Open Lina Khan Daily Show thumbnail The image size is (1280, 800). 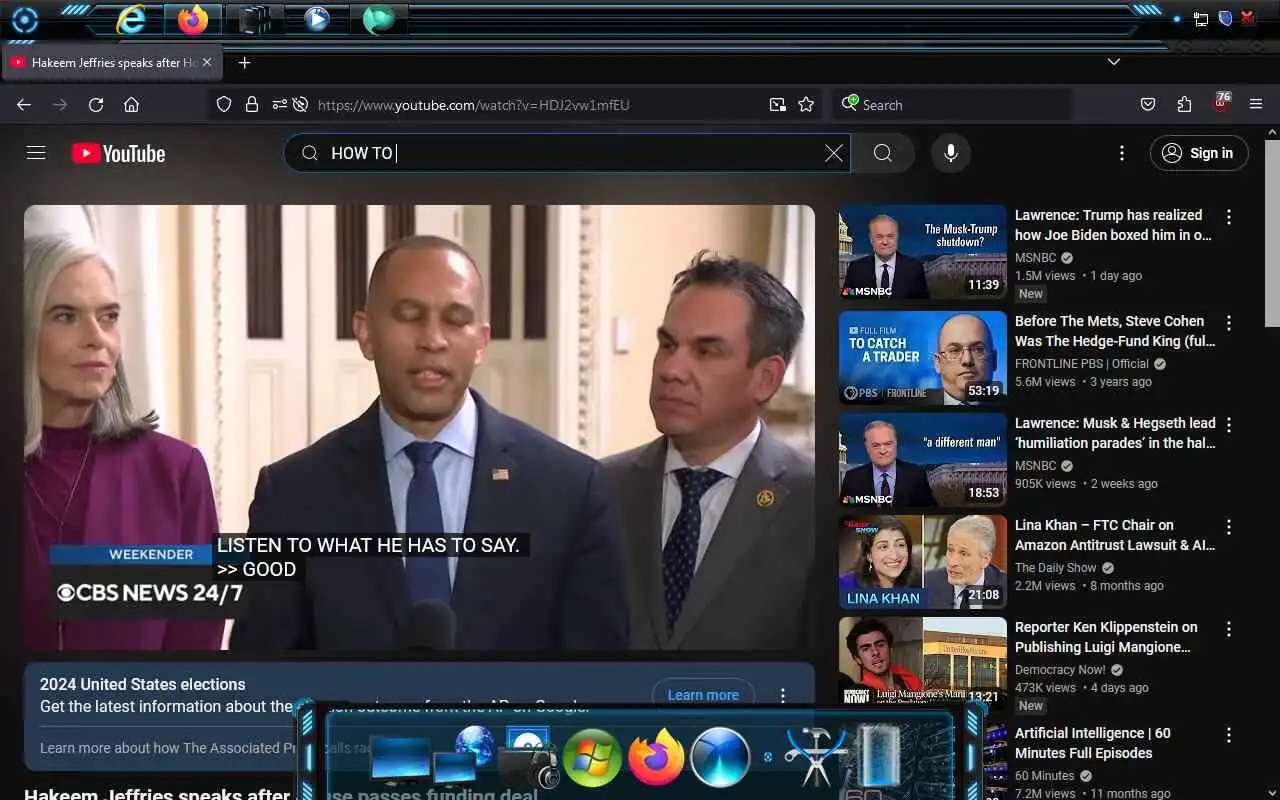click(x=922, y=562)
